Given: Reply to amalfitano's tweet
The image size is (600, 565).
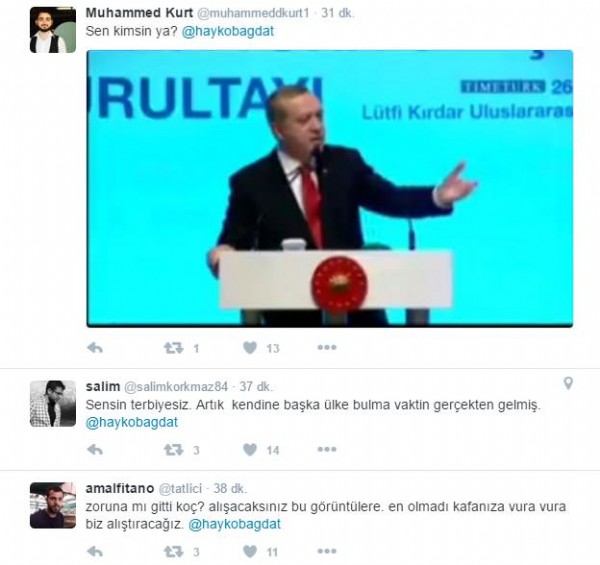Looking at the screenshot, I should pyautogui.click(x=95, y=551).
